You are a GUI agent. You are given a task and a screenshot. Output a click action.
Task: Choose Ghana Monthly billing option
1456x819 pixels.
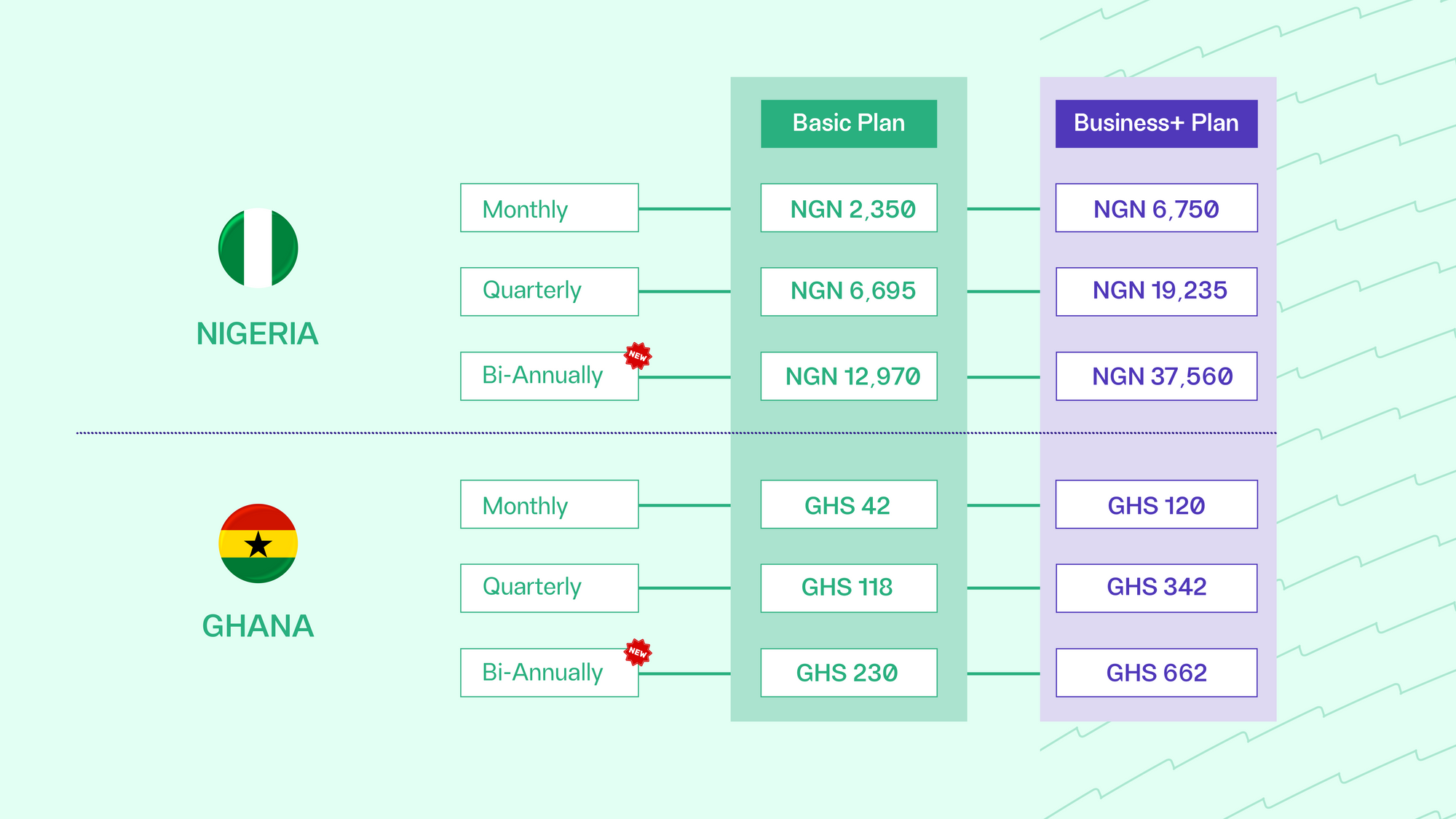coord(550,505)
